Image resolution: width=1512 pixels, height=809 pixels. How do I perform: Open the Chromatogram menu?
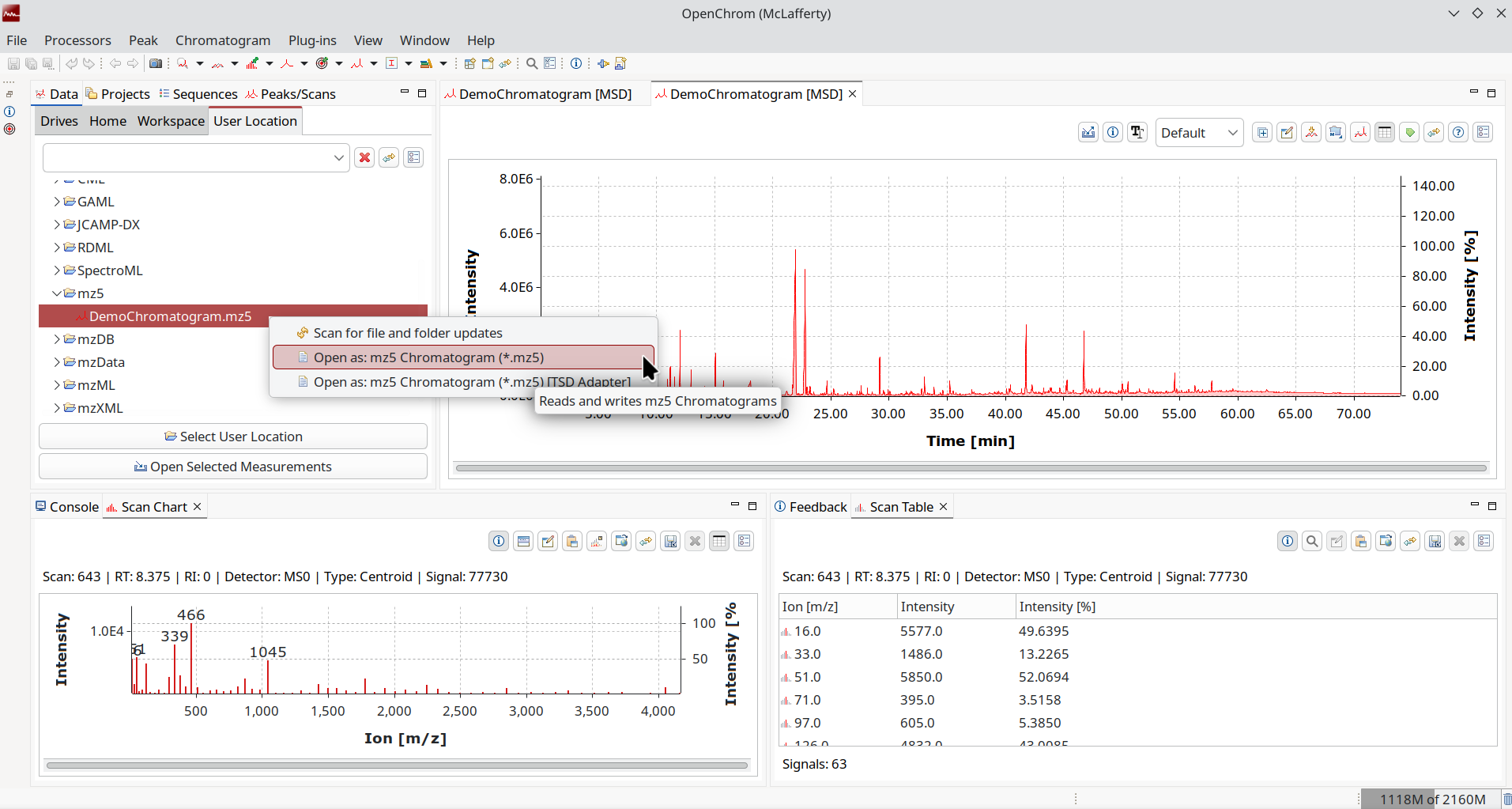tap(222, 40)
